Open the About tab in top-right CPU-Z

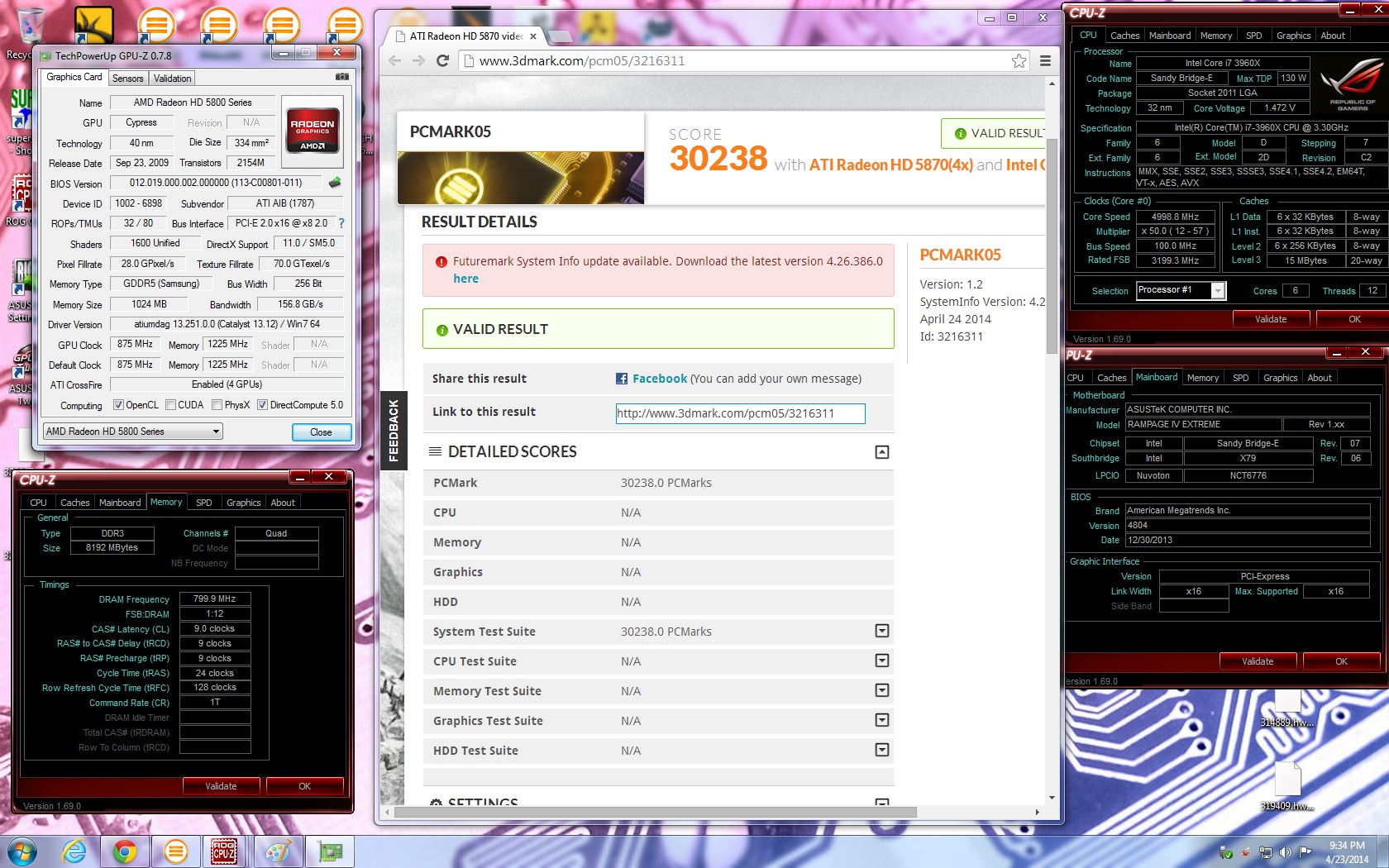tap(1333, 36)
